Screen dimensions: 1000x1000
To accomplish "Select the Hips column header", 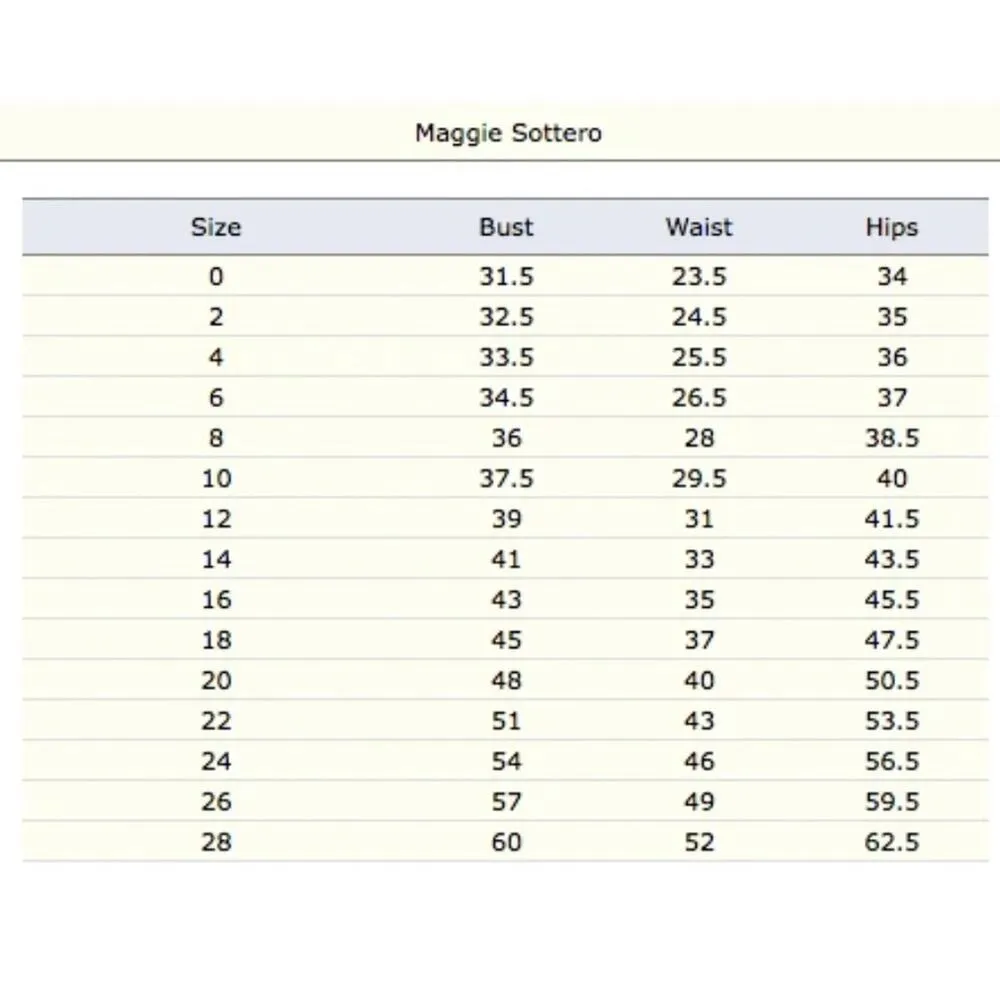I will coord(891,227).
